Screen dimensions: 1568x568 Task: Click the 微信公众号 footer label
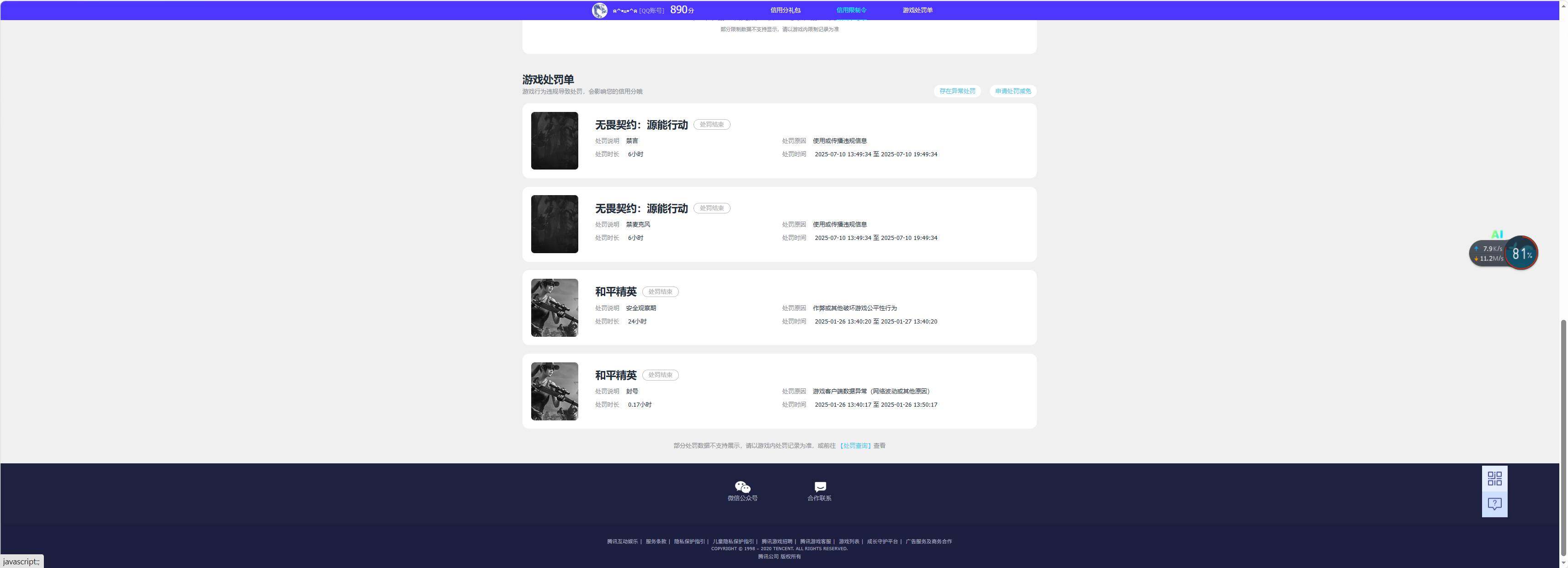[x=742, y=499]
